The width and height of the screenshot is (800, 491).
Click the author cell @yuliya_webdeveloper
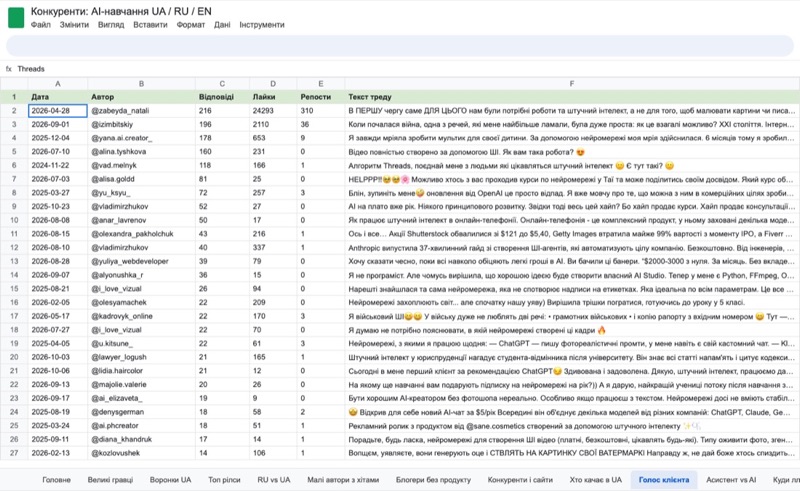[x=141, y=261]
